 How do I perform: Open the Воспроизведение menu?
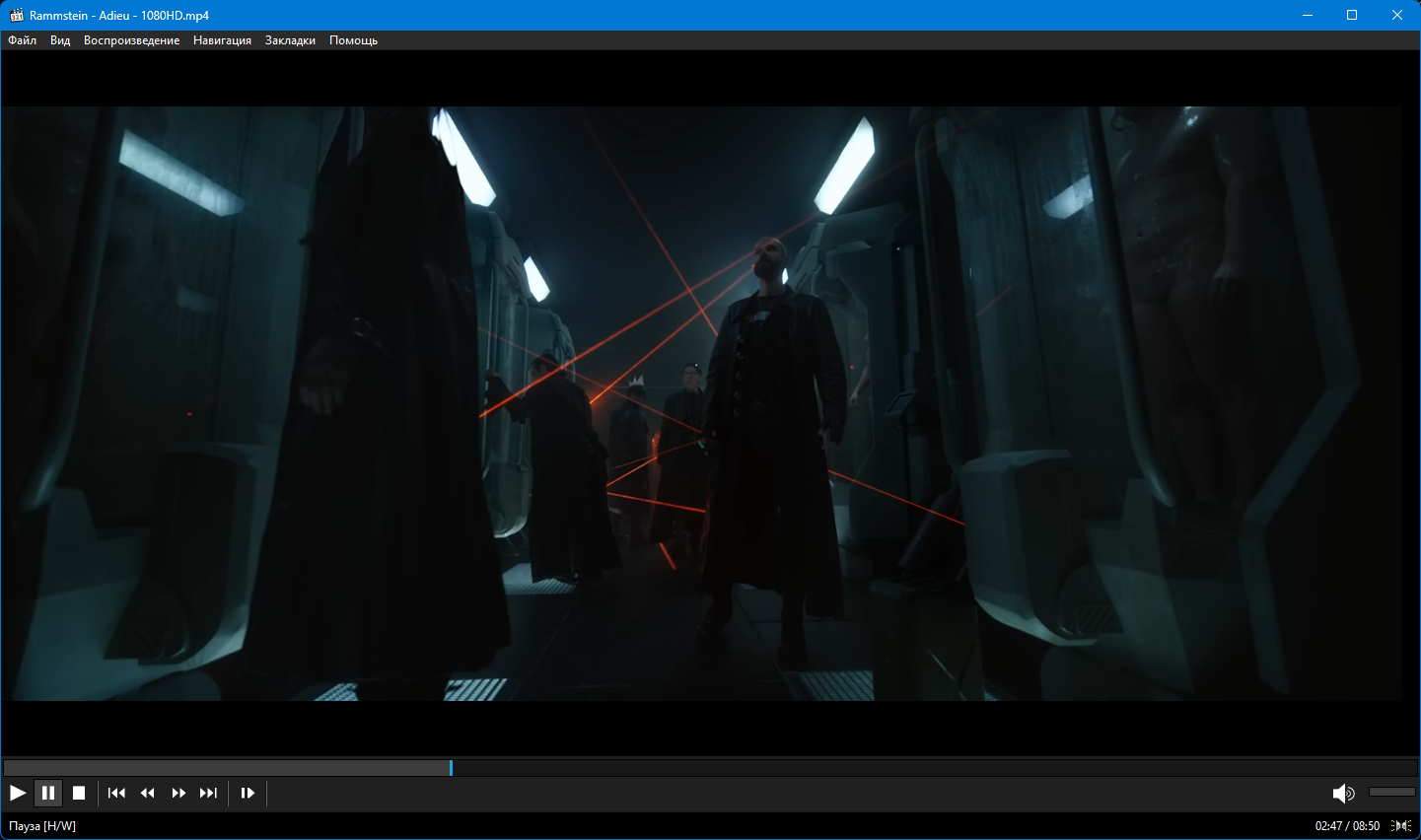tap(131, 40)
